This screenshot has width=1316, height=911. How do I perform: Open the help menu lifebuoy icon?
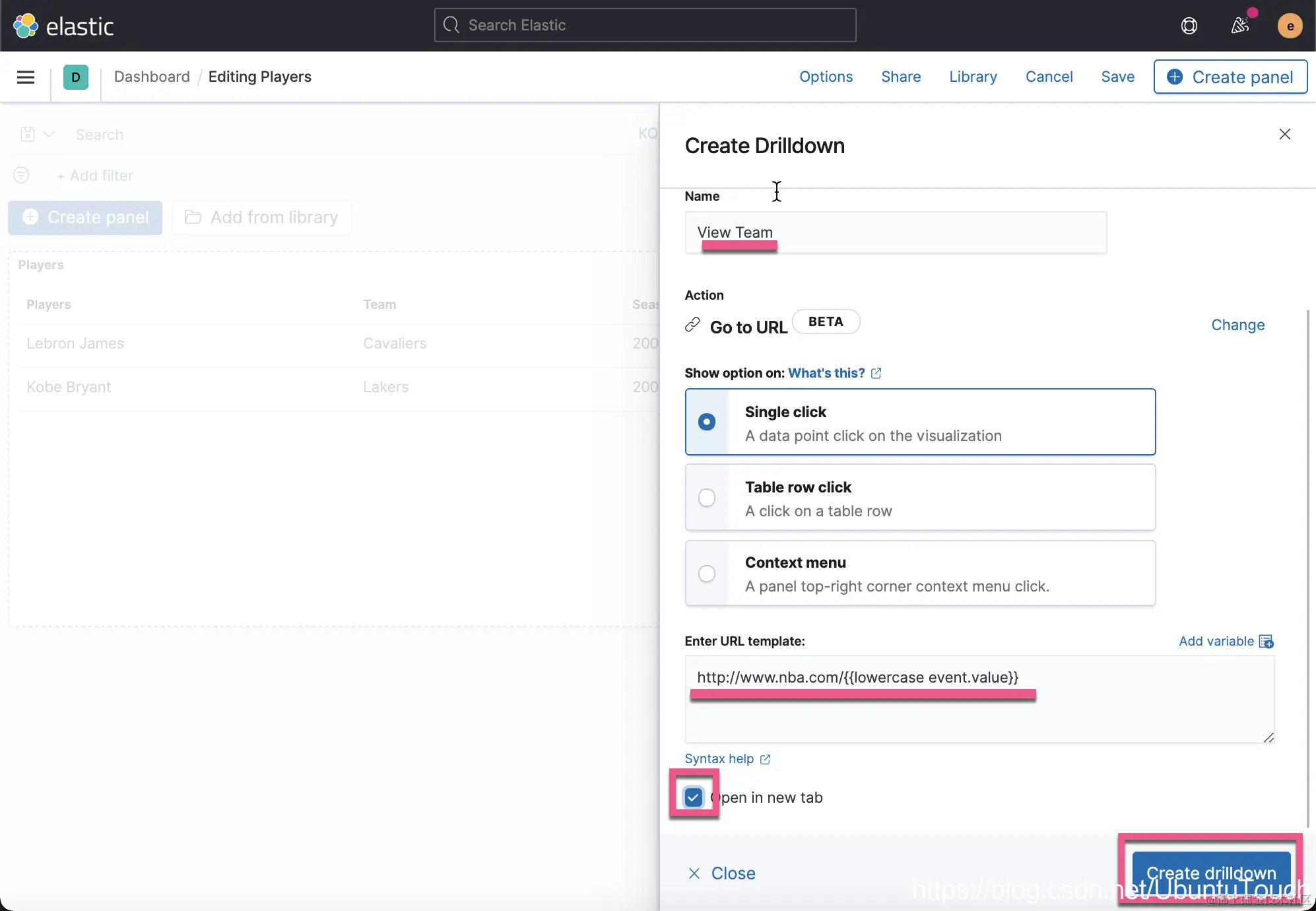point(1189,26)
